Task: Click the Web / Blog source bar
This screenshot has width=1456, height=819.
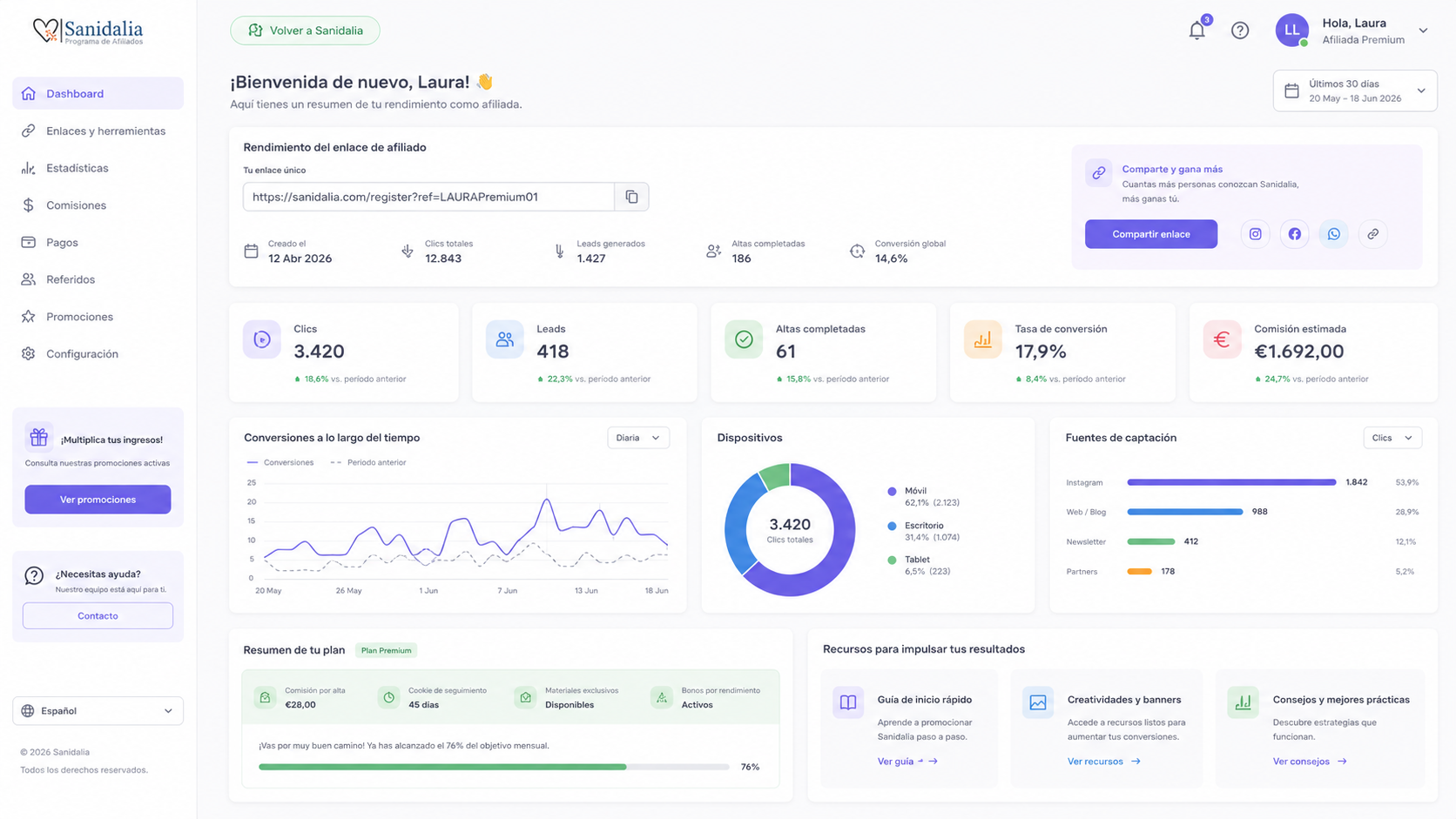Action: [x=1184, y=512]
